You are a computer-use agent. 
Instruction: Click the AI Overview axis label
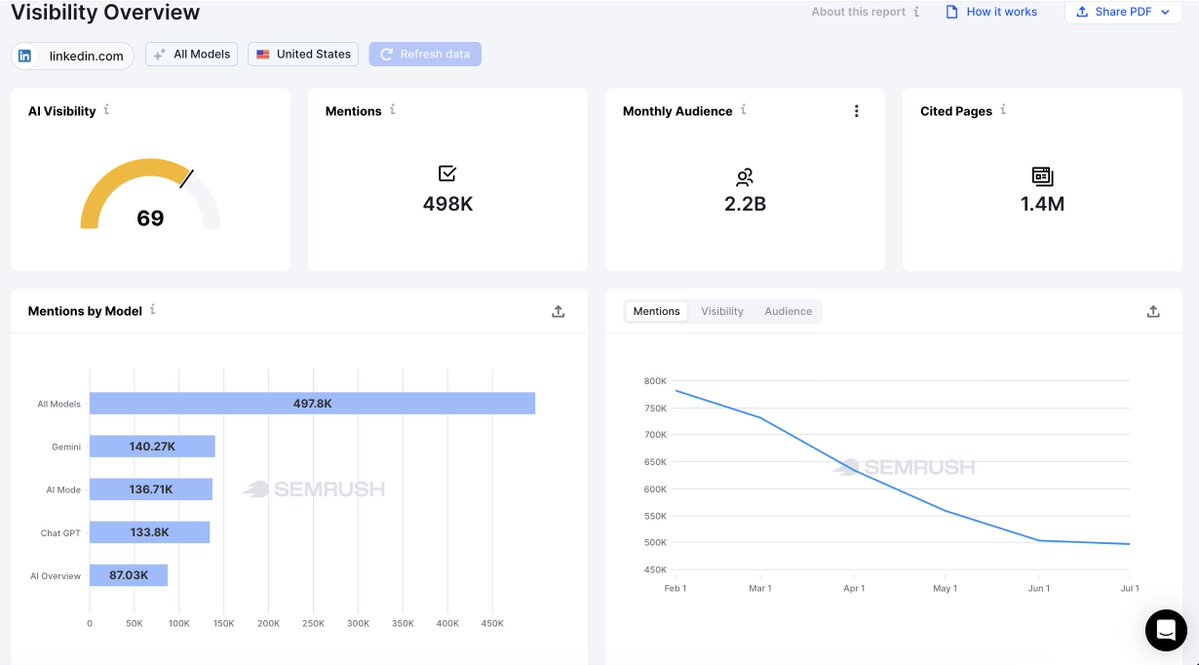[55, 576]
